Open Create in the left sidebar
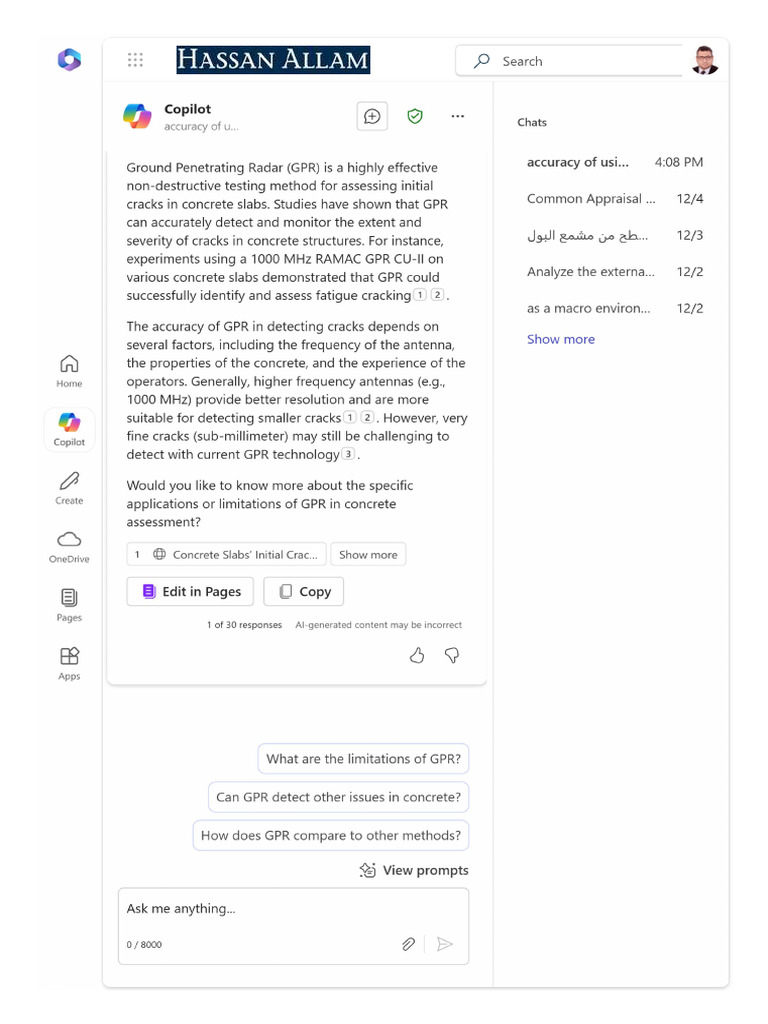The height and width of the screenshot is (1024, 768). [x=69, y=488]
